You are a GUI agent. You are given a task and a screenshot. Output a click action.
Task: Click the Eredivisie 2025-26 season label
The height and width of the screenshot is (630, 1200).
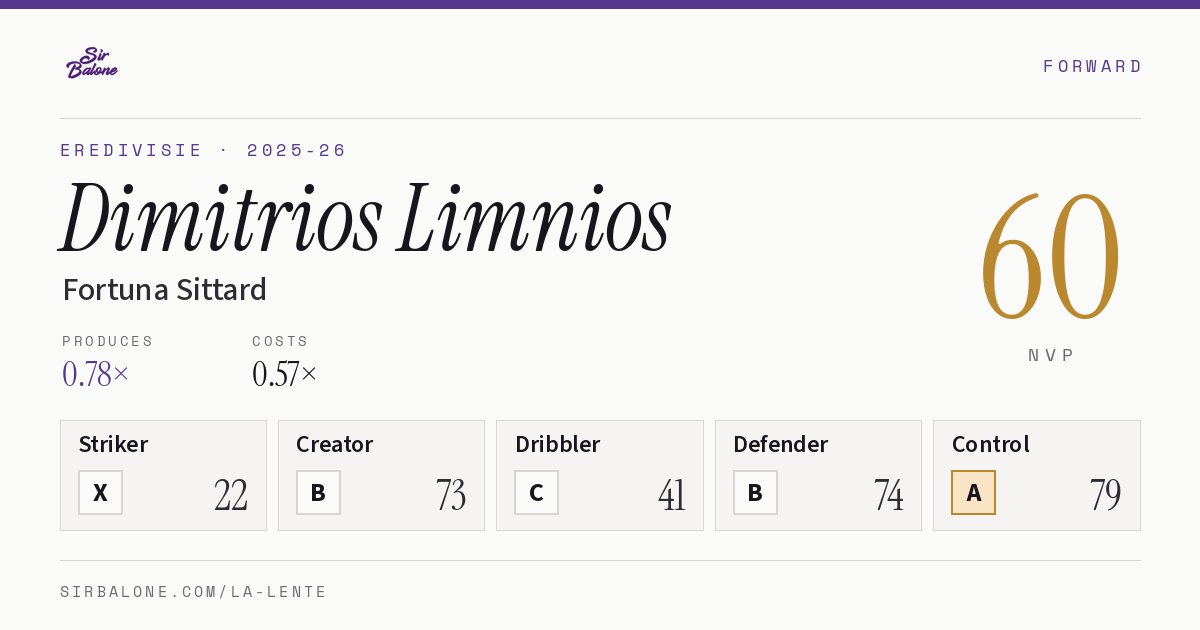point(204,150)
